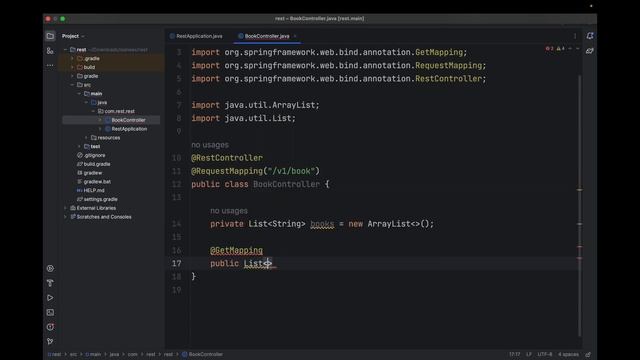This screenshot has height=360, width=640.
Task: Expand Scratches and Consoles node
Action: point(65,217)
